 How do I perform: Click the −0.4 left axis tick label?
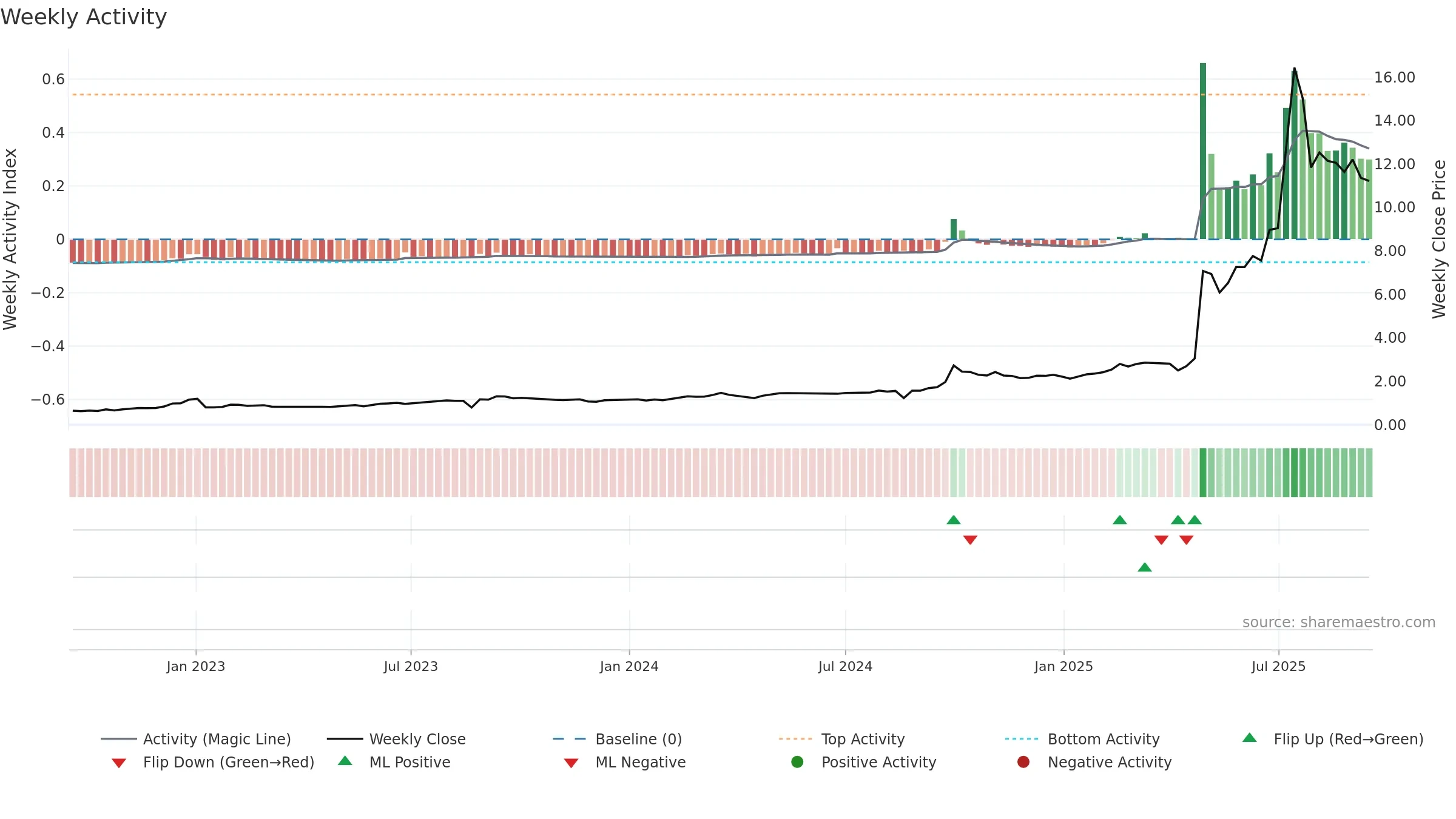pyautogui.click(x=48, y=346)
